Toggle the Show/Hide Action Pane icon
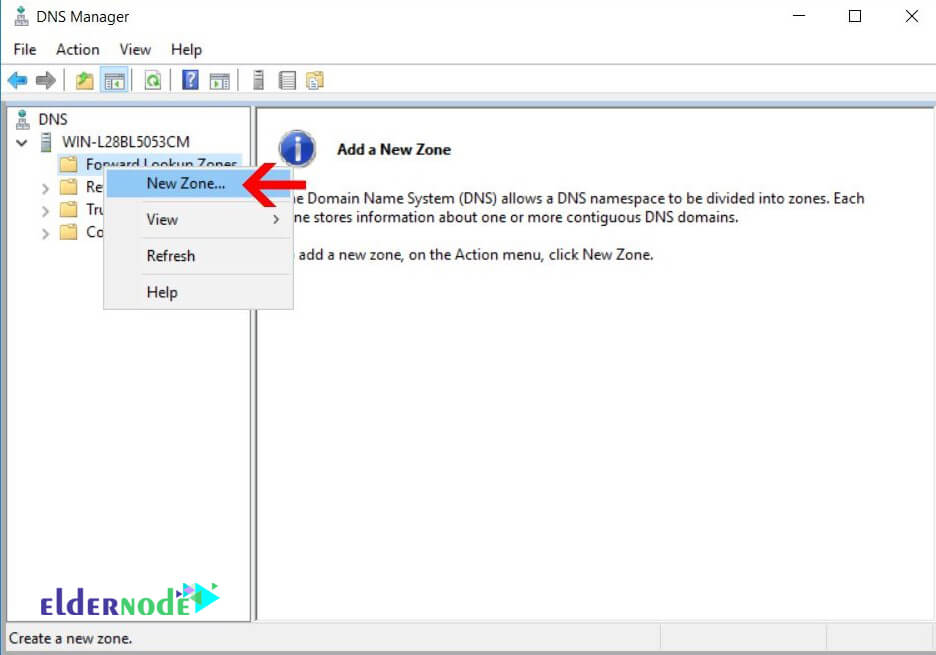This screenshot has width=936, height=655. click(x=220, y=81)
